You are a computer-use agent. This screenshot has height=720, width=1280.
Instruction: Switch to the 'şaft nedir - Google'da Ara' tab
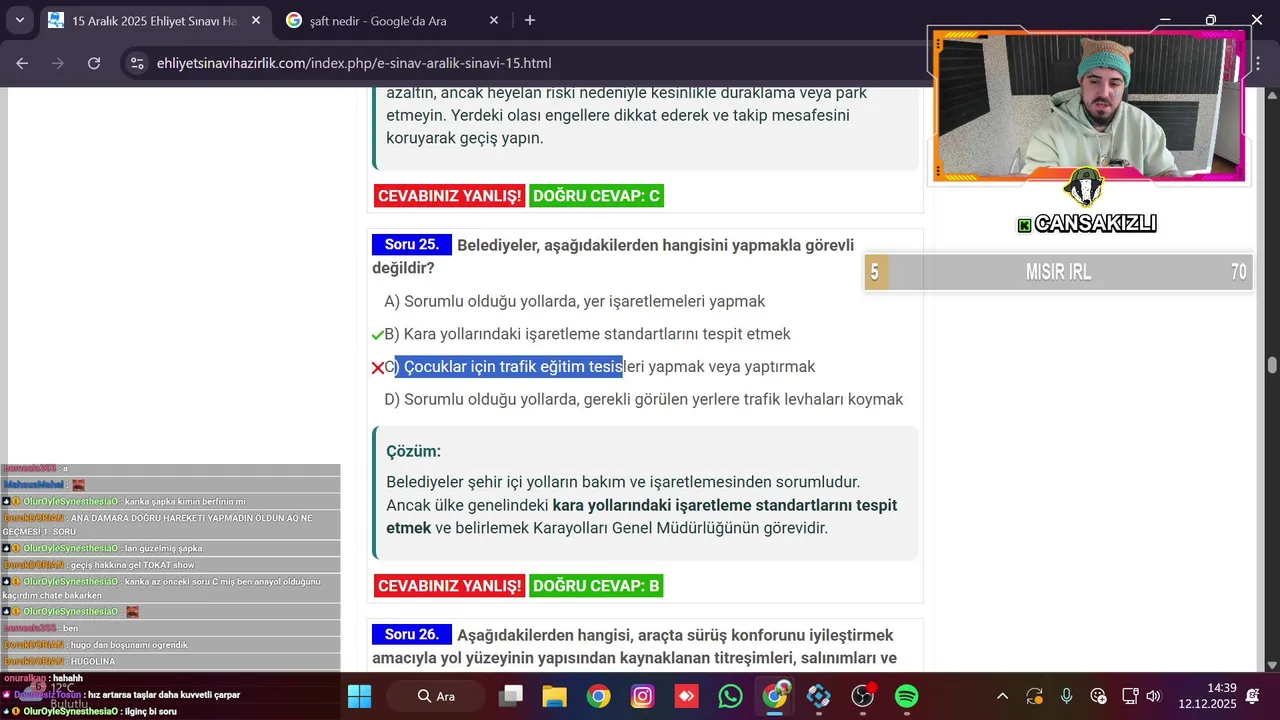(394, 20)
